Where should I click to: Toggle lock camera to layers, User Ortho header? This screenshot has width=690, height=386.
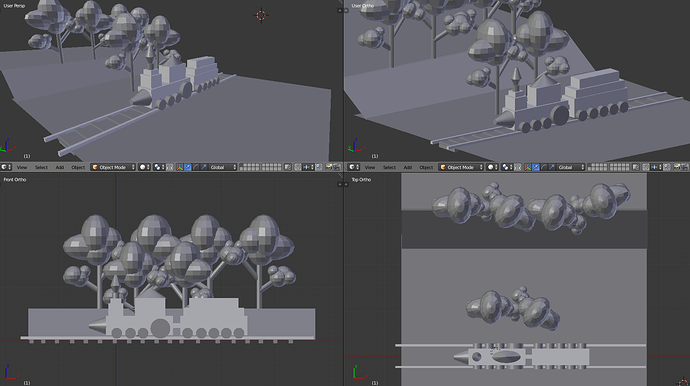[635, 167]
